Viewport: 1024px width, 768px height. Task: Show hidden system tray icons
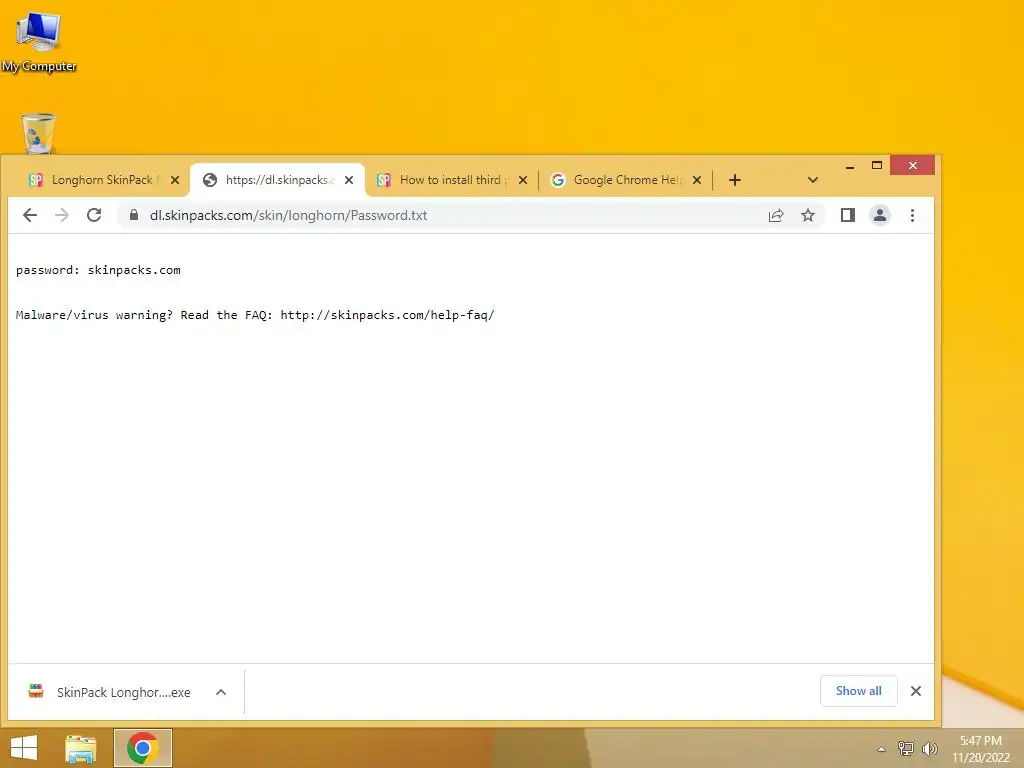coord(881,749)
